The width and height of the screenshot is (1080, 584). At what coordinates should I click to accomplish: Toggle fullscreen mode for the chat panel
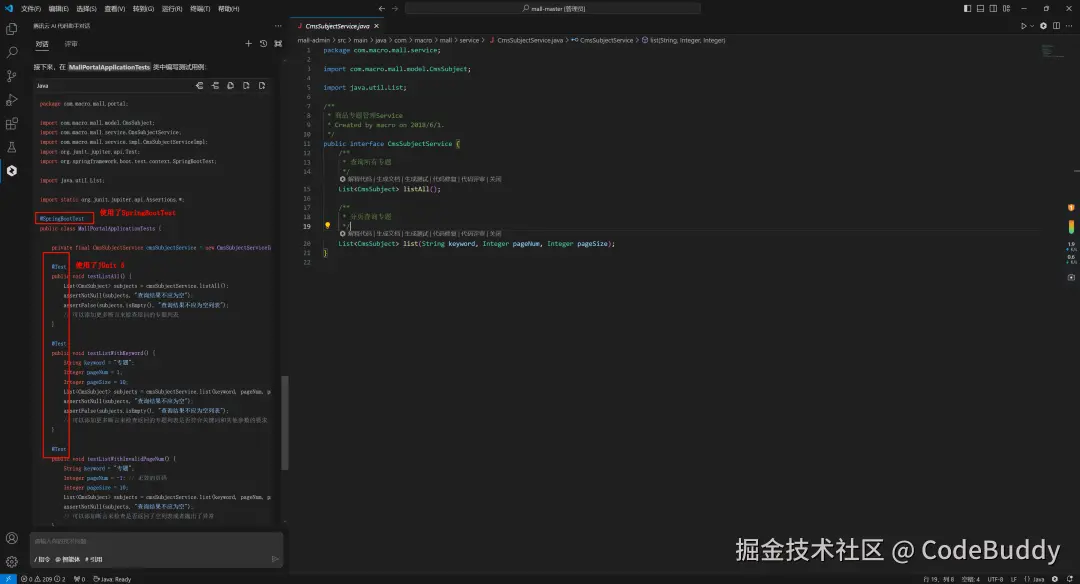click(x=278, y=43)
